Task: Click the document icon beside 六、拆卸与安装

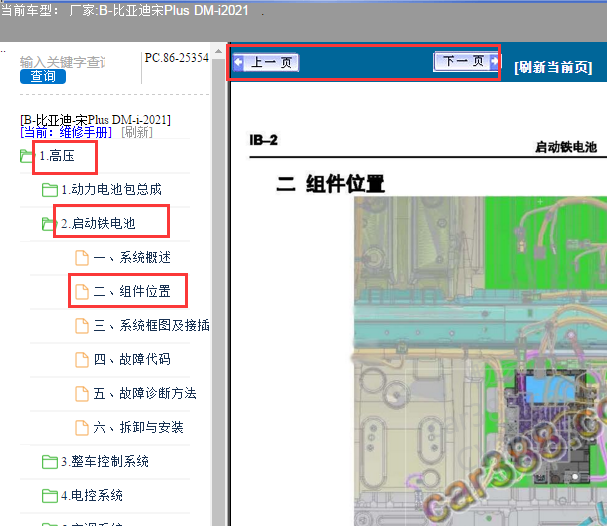Action: 82,428
